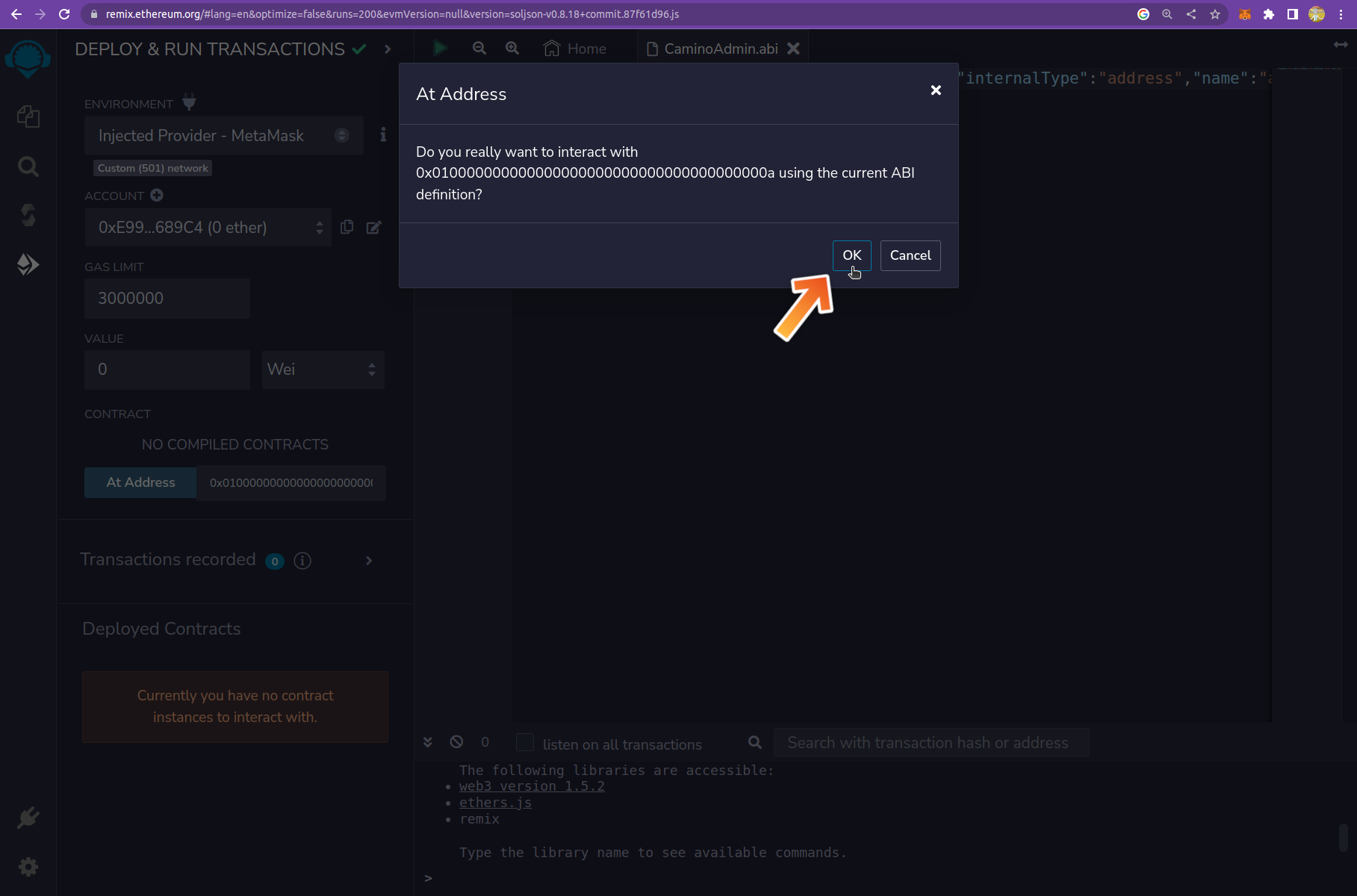Open the Solidity compiler sidebar icon
1357x896 pixels.
pos(28,215)
